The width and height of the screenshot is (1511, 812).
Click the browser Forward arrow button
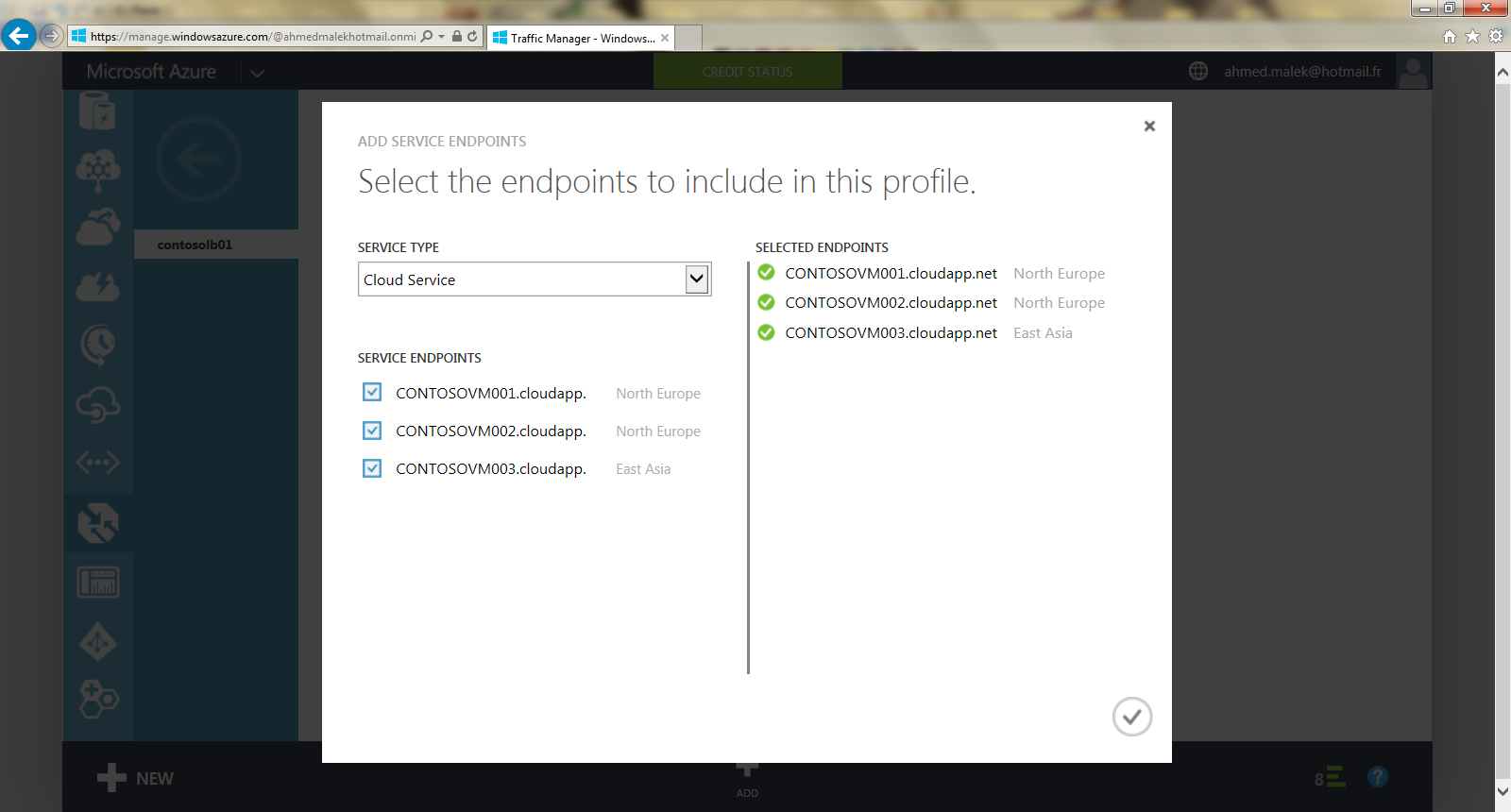51,36
